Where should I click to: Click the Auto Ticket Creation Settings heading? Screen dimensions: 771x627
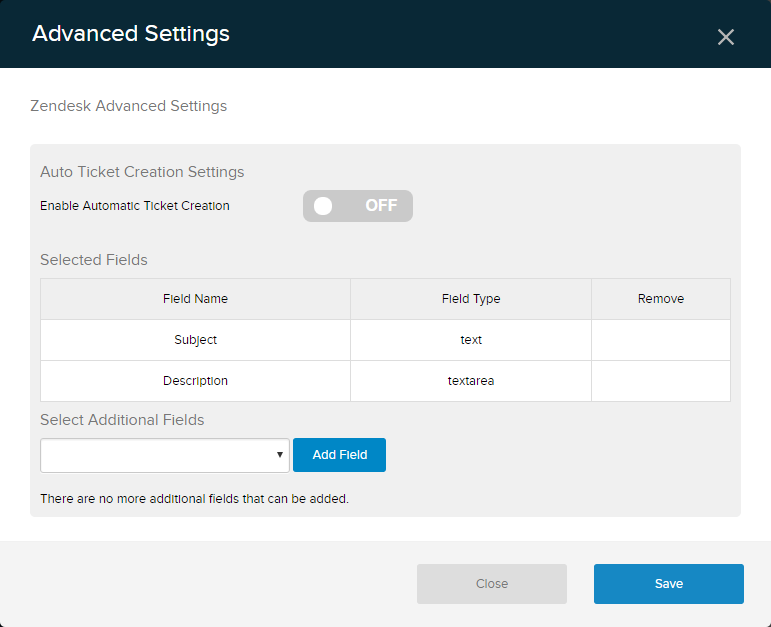point(142,172)
